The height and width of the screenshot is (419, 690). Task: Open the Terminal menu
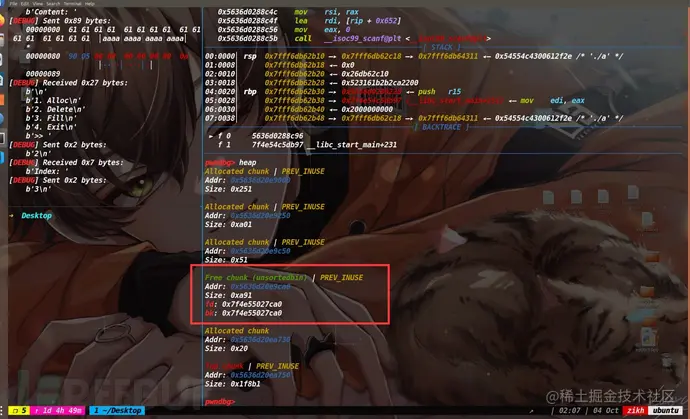[72, 4]
